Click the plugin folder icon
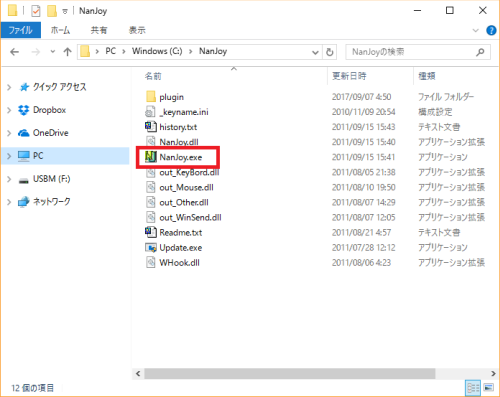This screenshot has height=397, width=500. click(151, 97)
